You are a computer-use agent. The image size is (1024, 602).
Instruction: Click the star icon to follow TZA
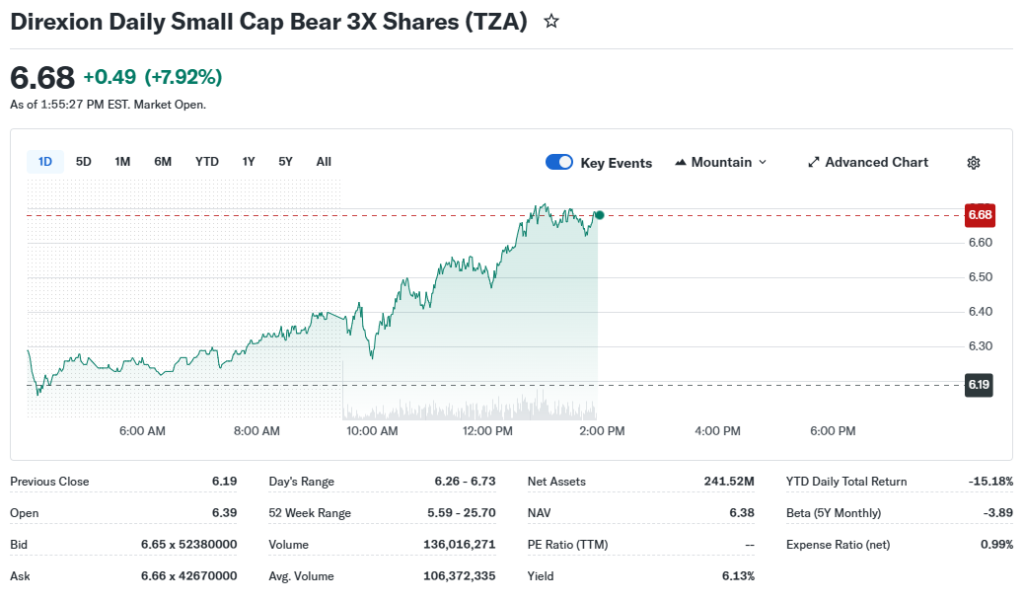(551, 21)
